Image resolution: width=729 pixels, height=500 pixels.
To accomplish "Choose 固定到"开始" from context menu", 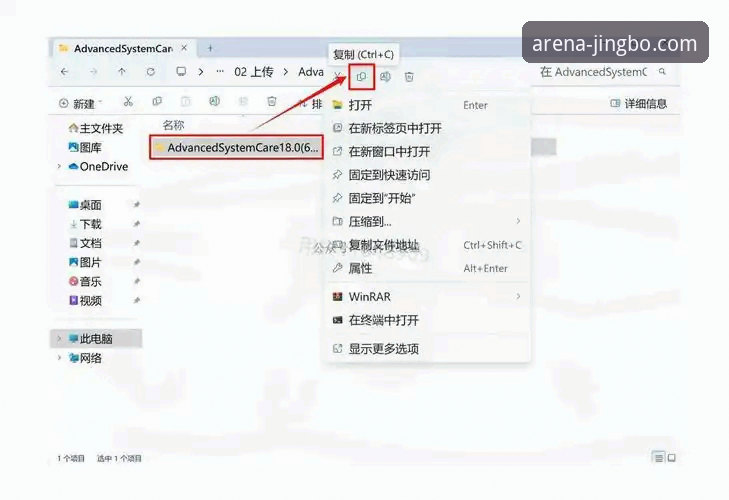I will (x=428, y=199).
